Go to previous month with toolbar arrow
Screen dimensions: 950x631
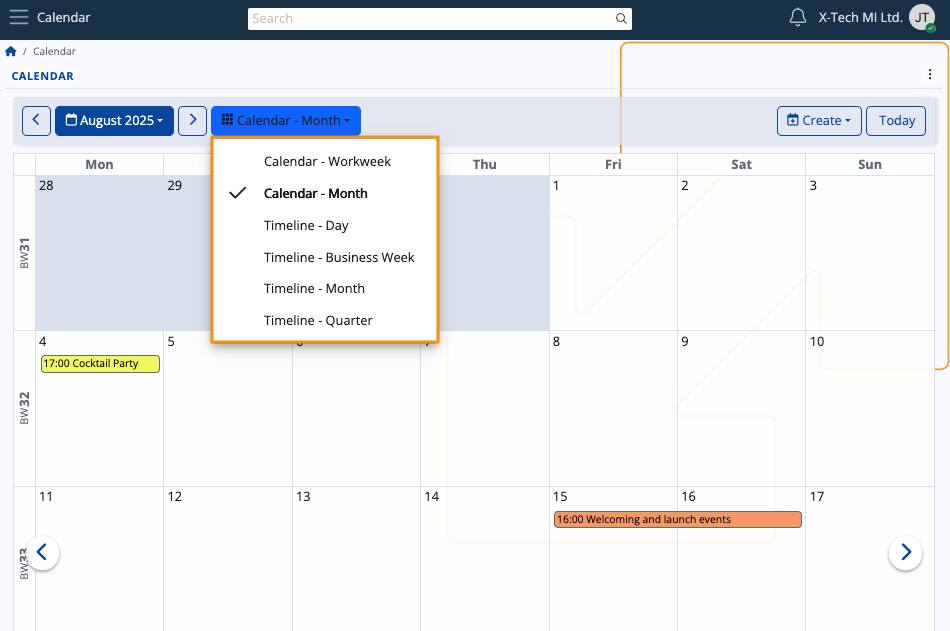click(x=36, y=121)
